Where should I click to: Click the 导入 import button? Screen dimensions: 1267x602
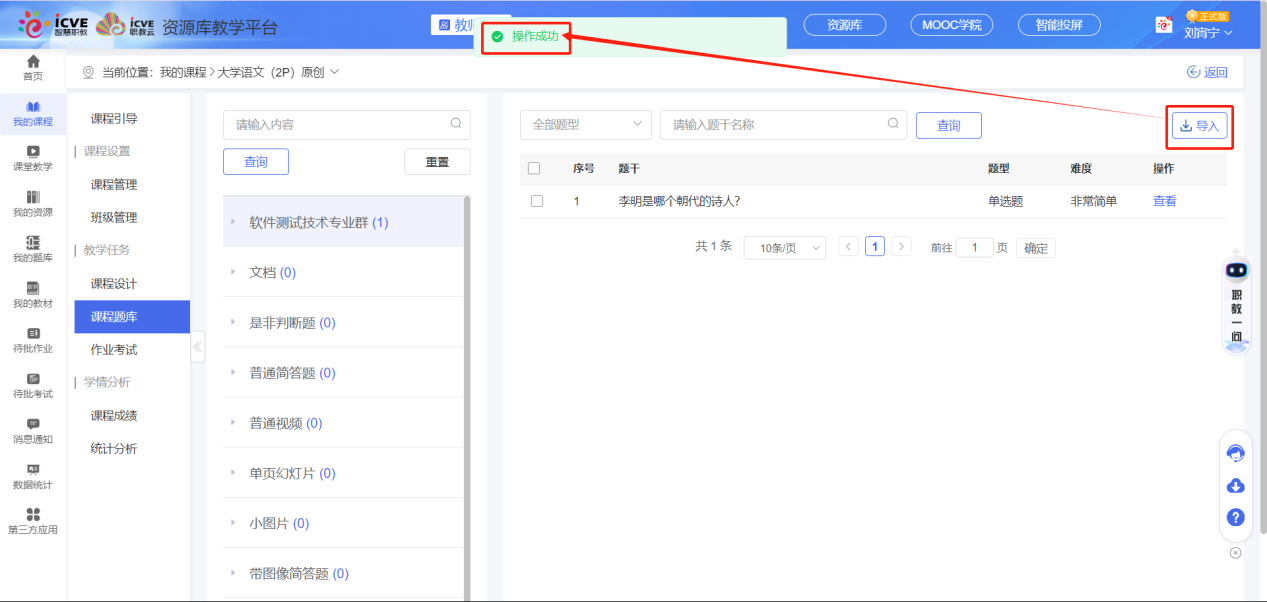pos(1199,126)
